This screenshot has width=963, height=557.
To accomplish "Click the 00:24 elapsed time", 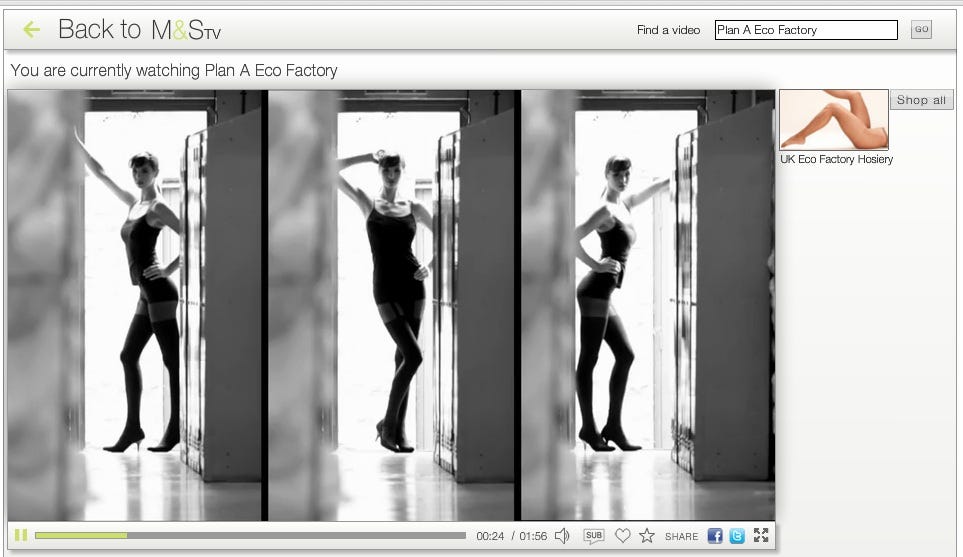I will [x=490, y=536].
